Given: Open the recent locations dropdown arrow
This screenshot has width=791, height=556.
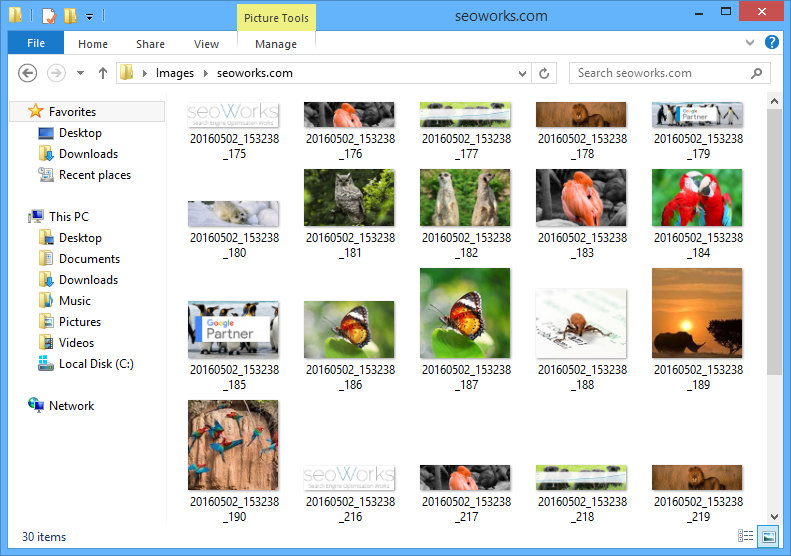Looking at the screenshot, I should click(x=79, y=73).
